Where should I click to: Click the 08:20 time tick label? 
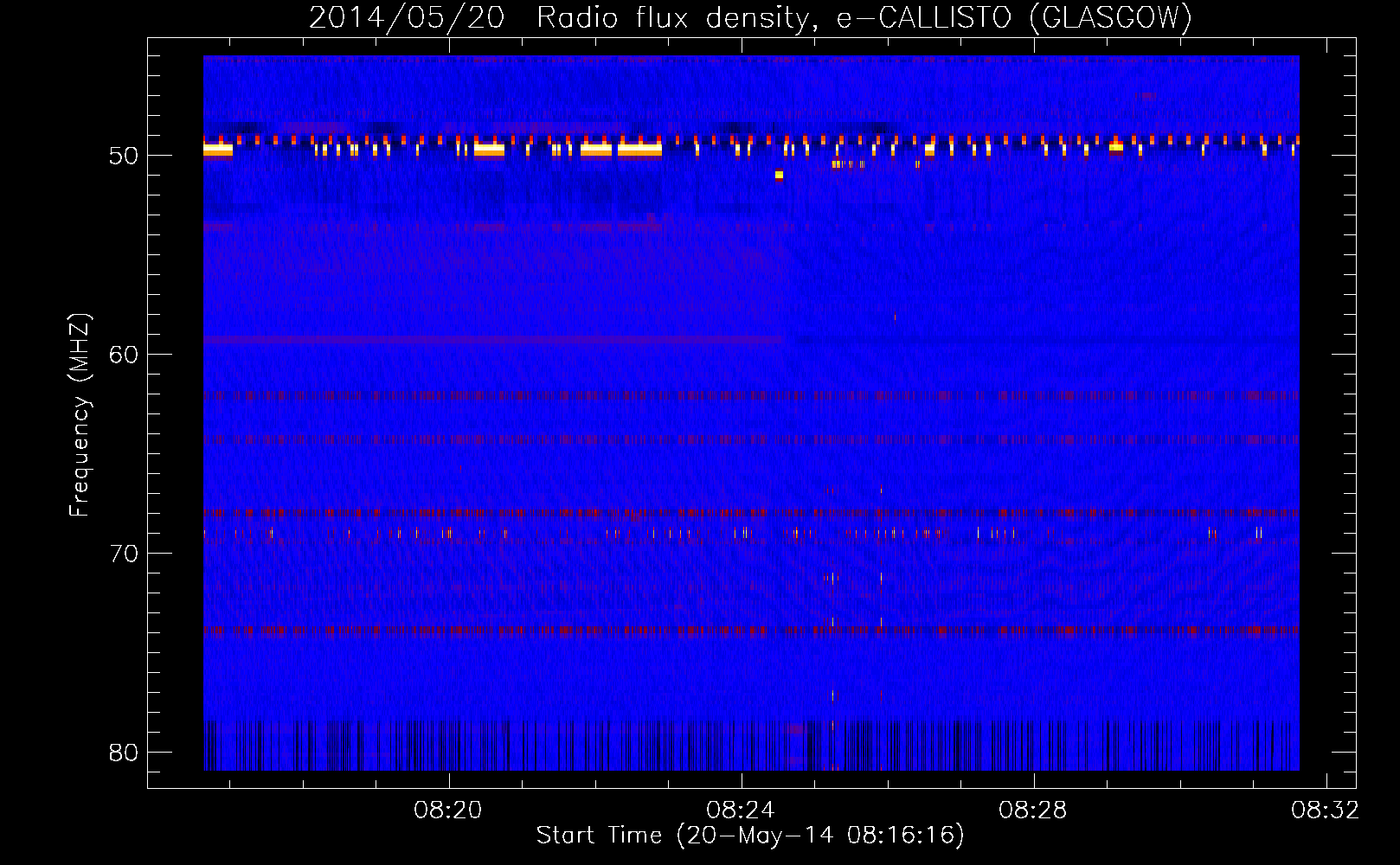pos(448,811)
